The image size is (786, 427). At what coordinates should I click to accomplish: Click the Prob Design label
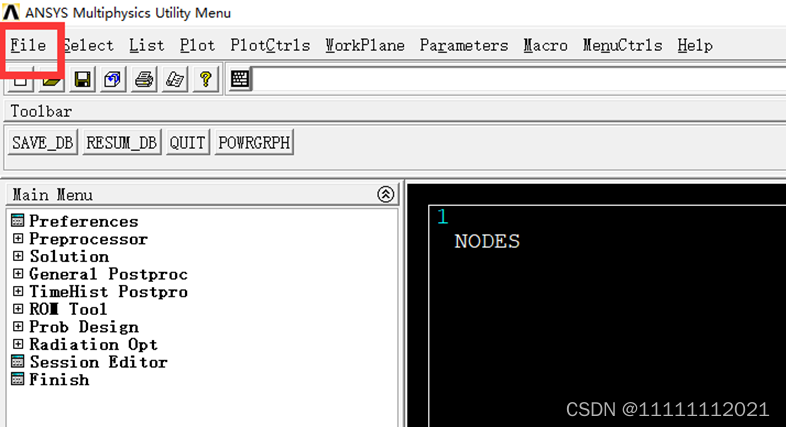[84, 327]
